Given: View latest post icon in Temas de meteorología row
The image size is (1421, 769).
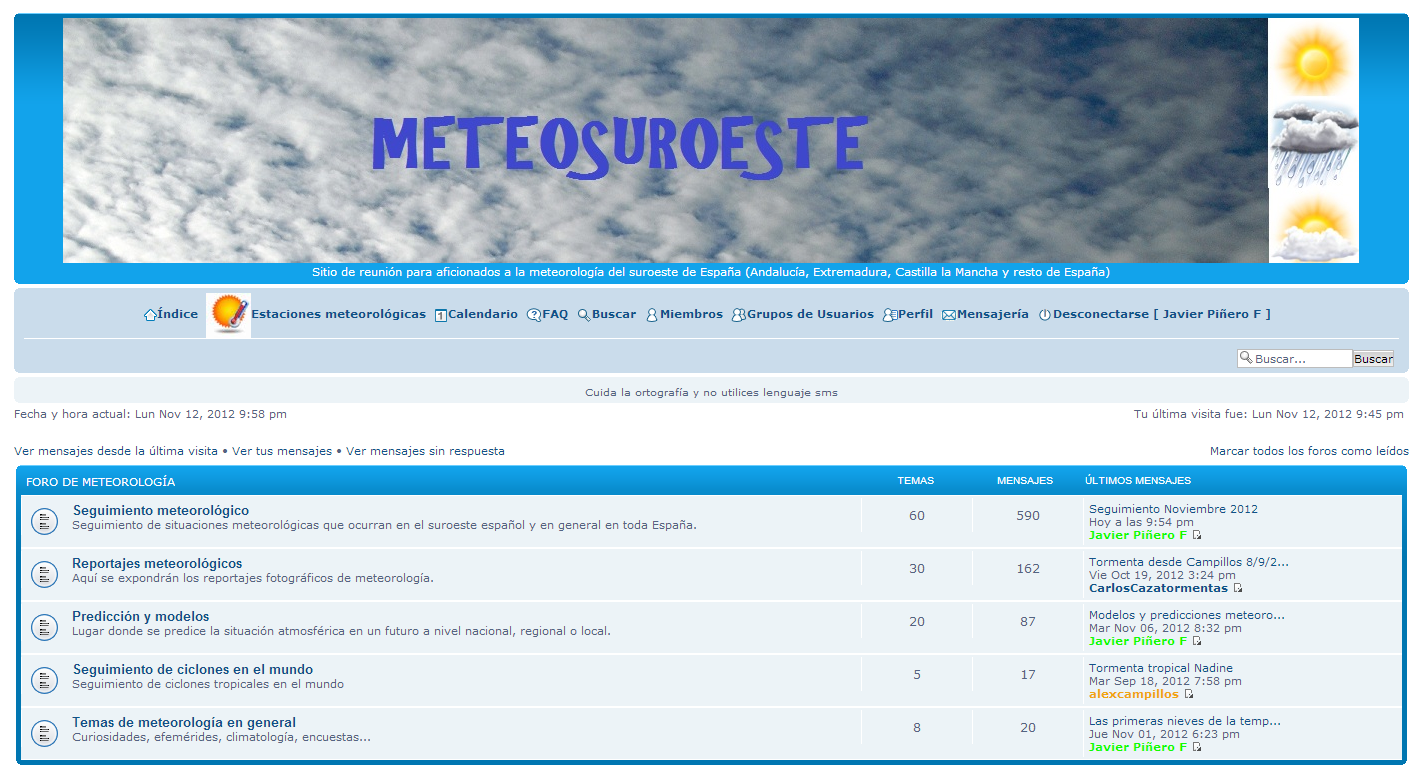Looking at the screenshot, I should click(1197, 748).
